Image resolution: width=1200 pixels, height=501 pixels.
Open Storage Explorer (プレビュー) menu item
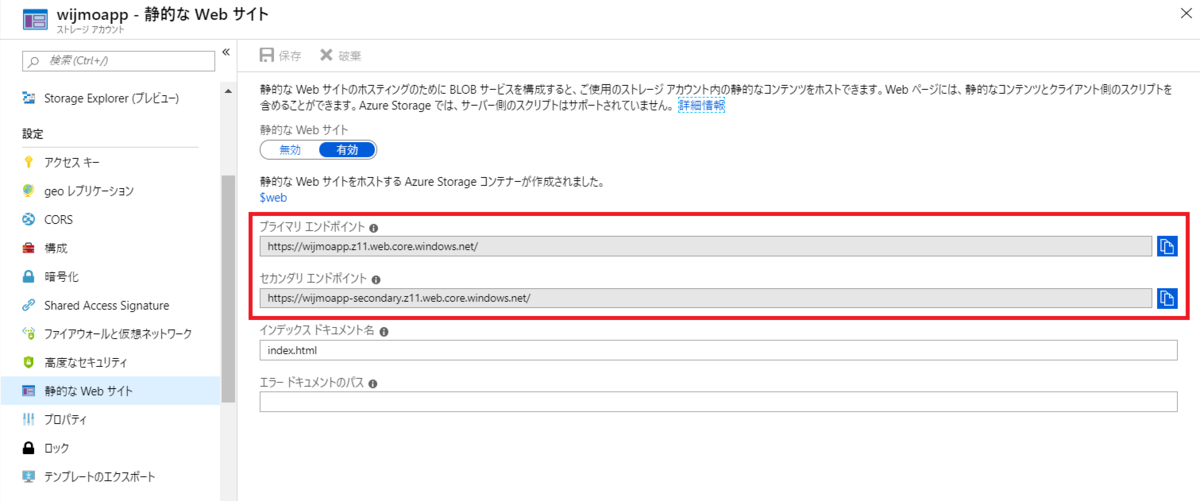pos(110,98)
